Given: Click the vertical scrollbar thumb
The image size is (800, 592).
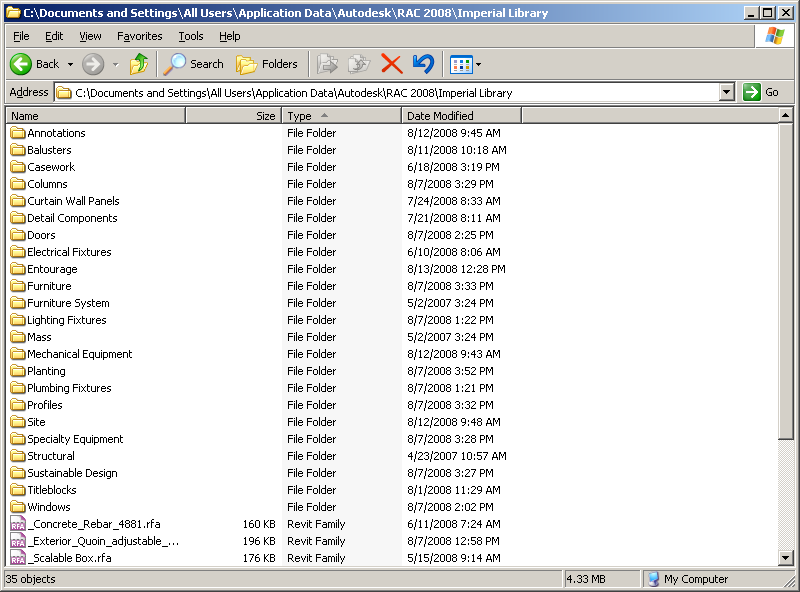Looking at the screenshot, I should (x=786, y=281).
